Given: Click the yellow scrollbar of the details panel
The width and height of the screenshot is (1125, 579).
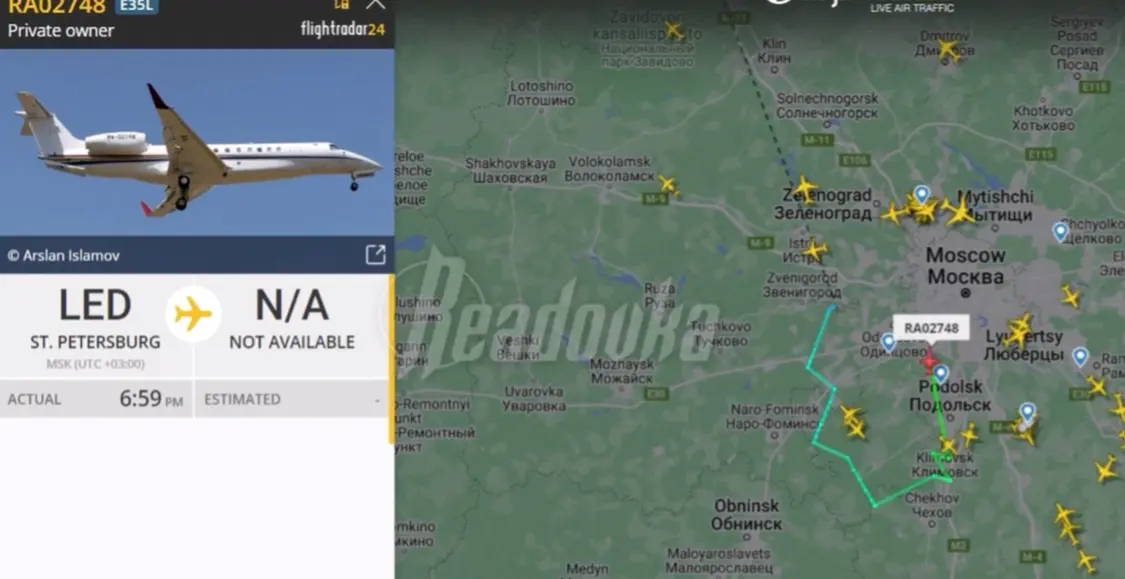Looking at the screenshot, I should tap(391, 359).
